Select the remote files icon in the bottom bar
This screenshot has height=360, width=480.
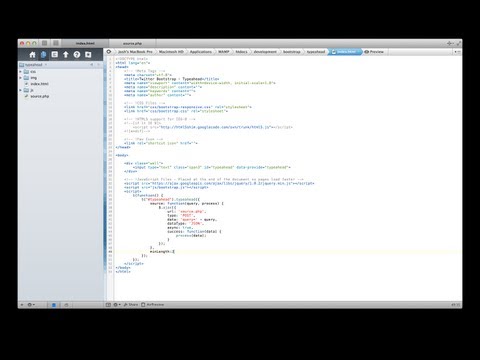[66, 305]
